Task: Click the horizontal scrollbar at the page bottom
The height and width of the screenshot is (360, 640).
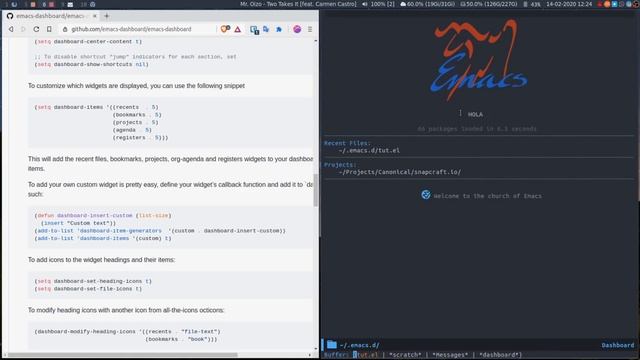Action: click(122, 355)
